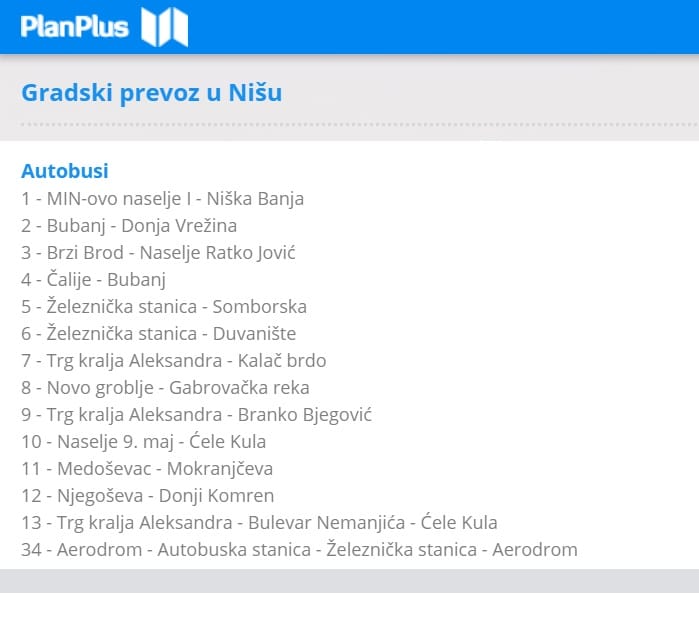
Task: Select line 34 Aerodrom circular route
Action: point(299,549)
